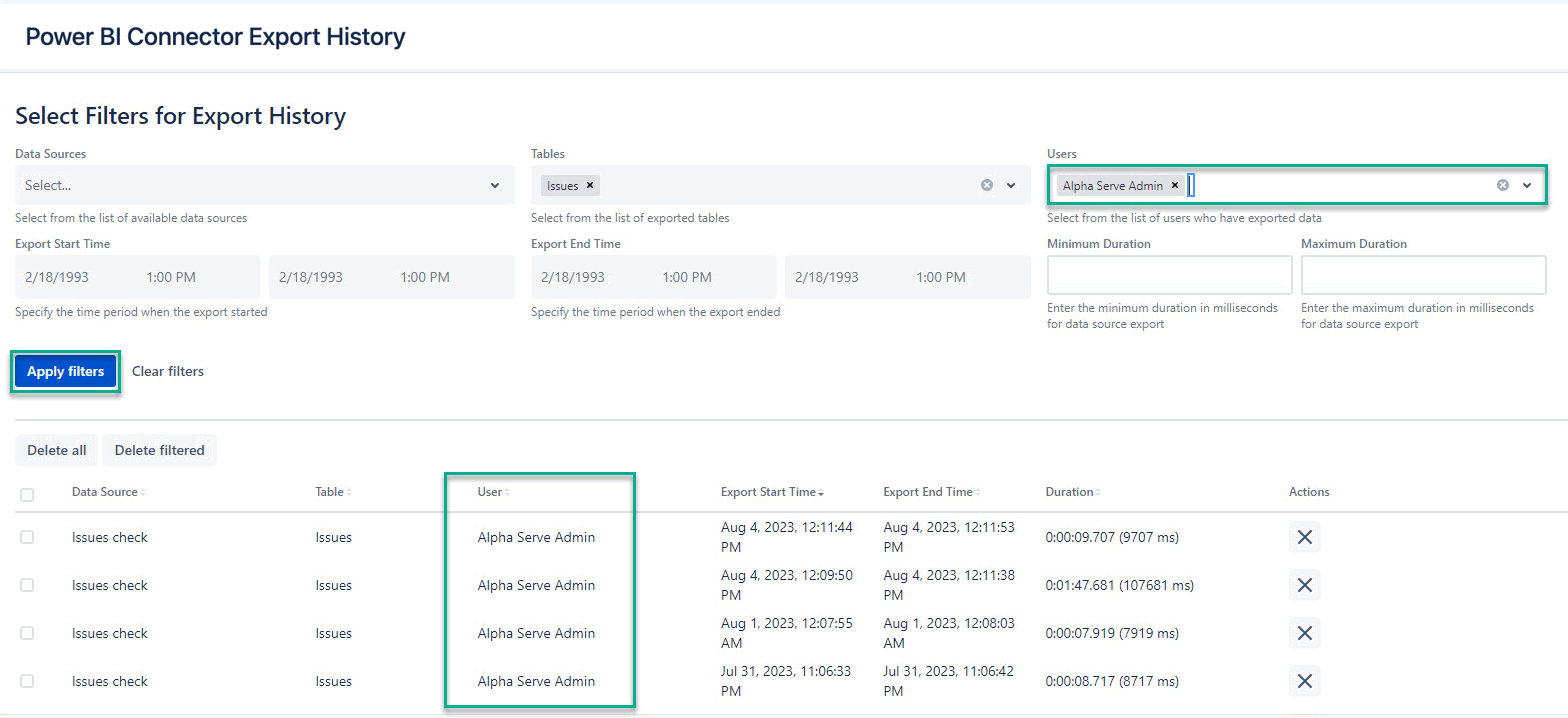Check the row with 7919 ms duration

pyautogui.click(x=27, y=633)
